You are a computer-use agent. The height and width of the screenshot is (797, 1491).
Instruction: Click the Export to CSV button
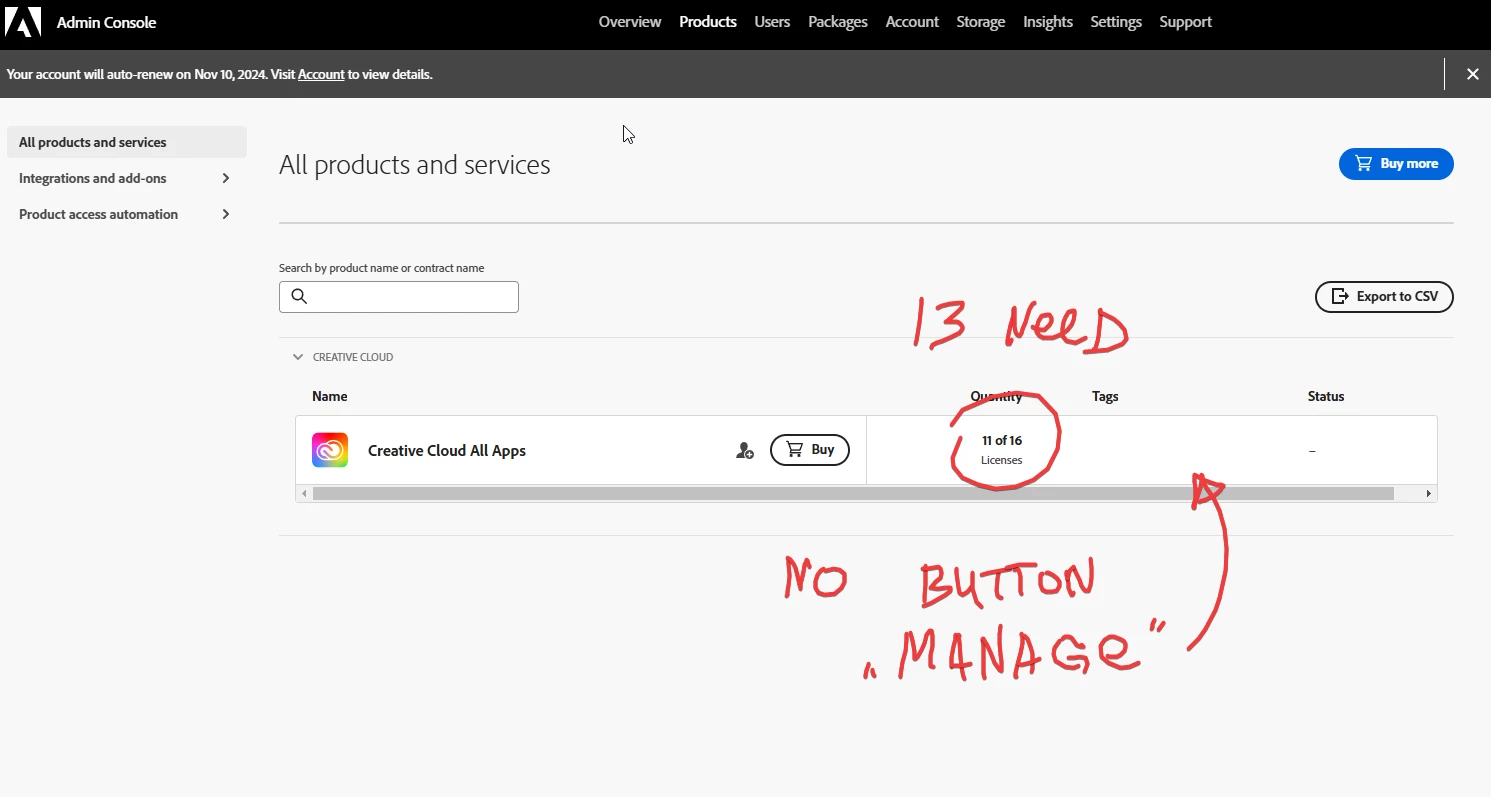click(x=1384, y=297)
